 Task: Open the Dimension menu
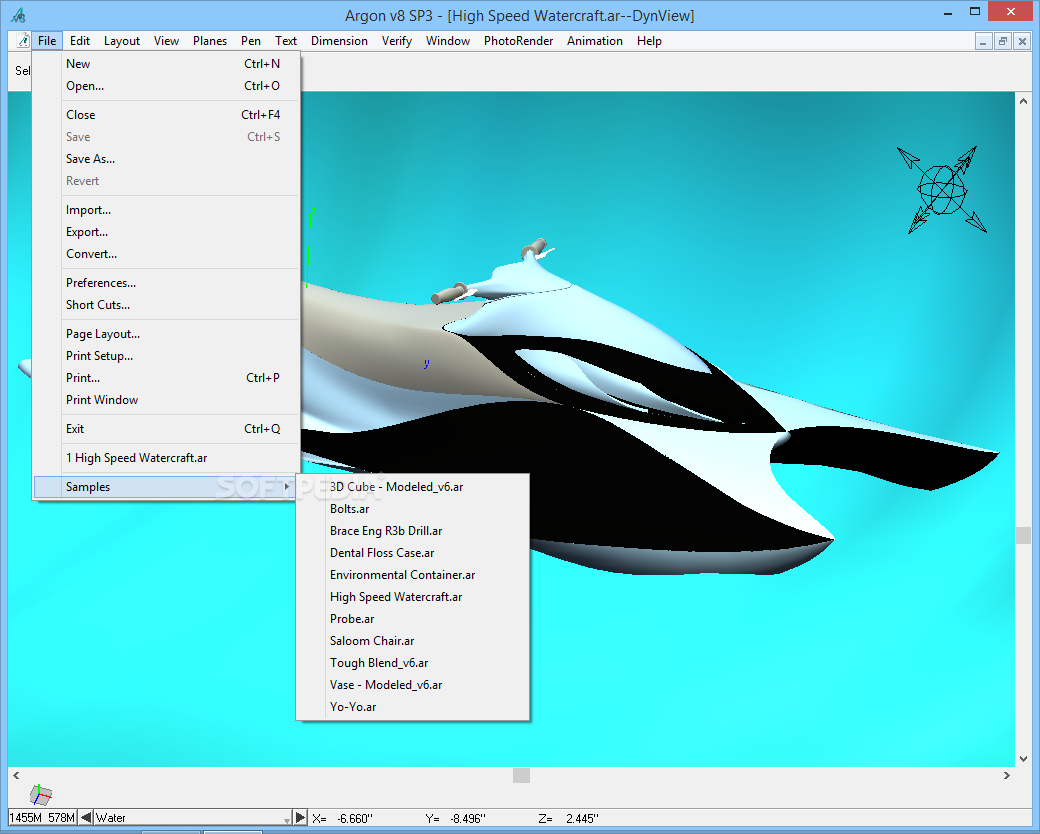pyautogui.click(x=339, y=40)
